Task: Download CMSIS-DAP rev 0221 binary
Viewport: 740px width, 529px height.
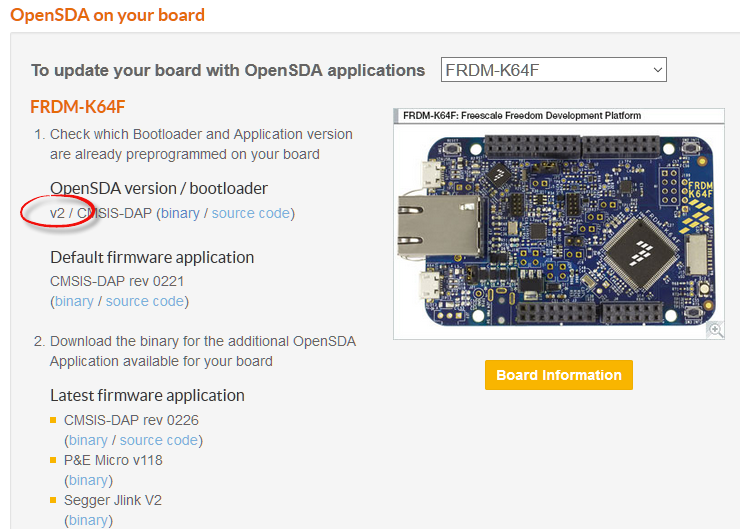Action: tap(74, 301)
